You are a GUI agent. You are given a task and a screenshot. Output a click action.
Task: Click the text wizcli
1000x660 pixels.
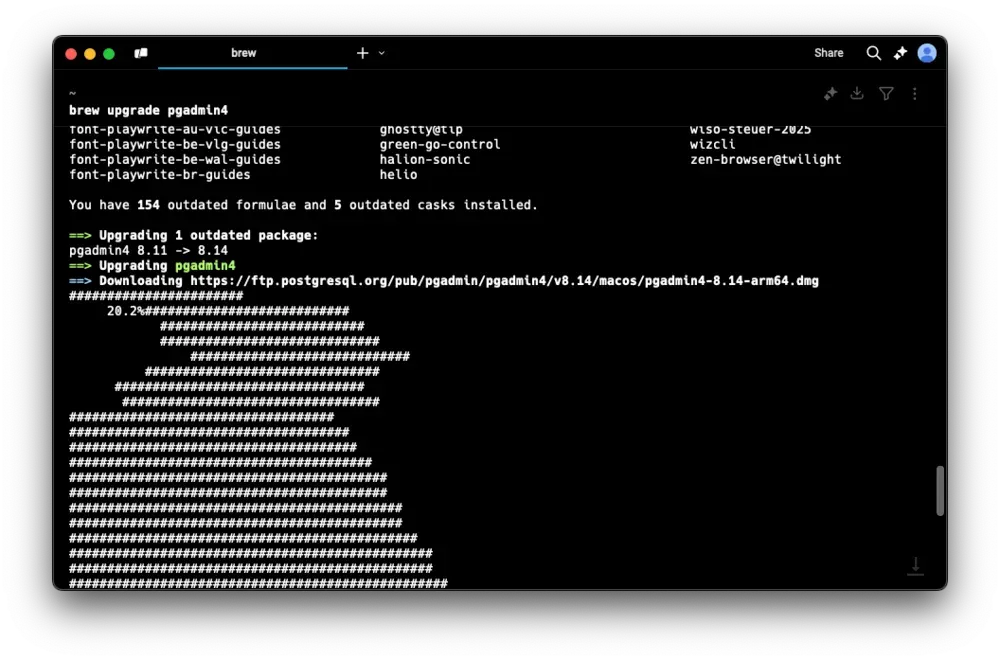coord(712,144)
